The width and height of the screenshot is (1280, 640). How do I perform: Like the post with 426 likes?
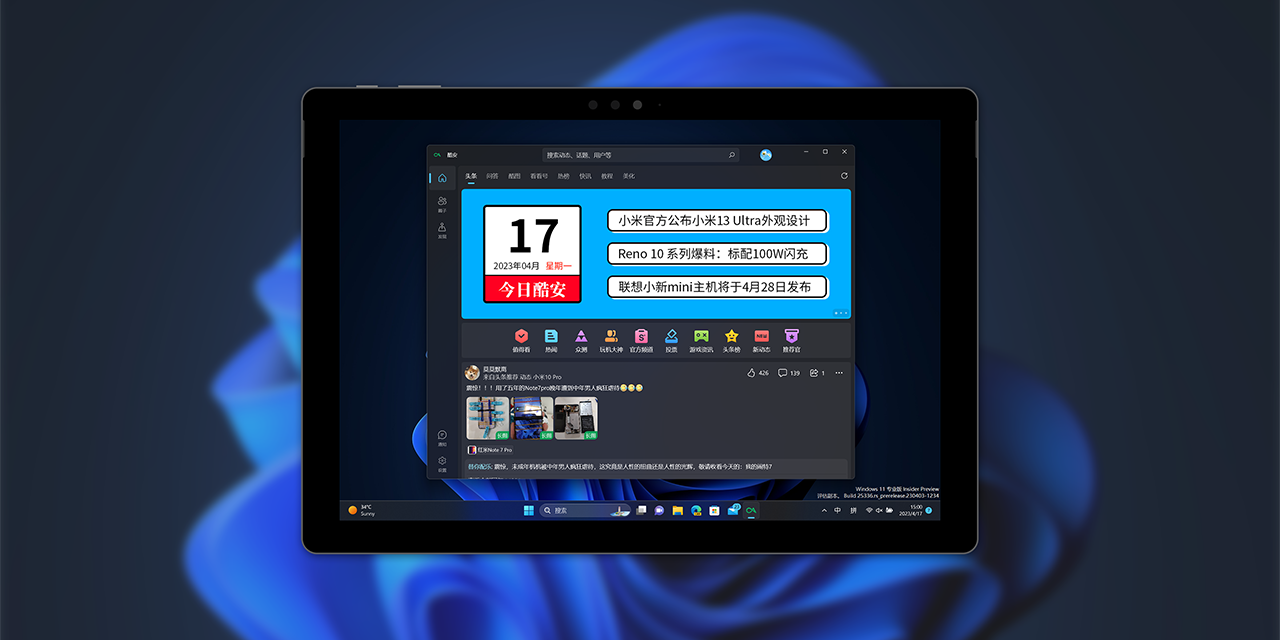pyautogui.click(x=758, y=373)
